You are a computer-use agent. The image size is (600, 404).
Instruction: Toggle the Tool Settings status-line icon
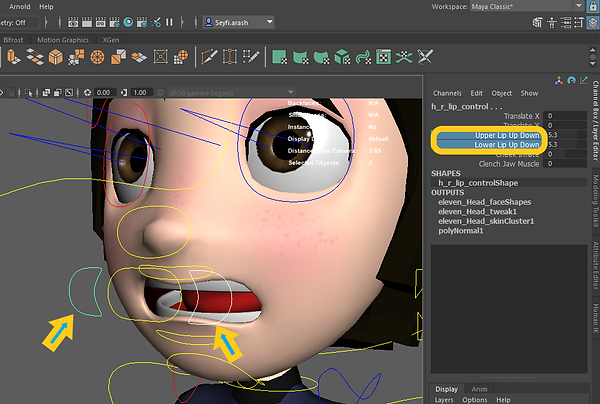pos(579,23)
